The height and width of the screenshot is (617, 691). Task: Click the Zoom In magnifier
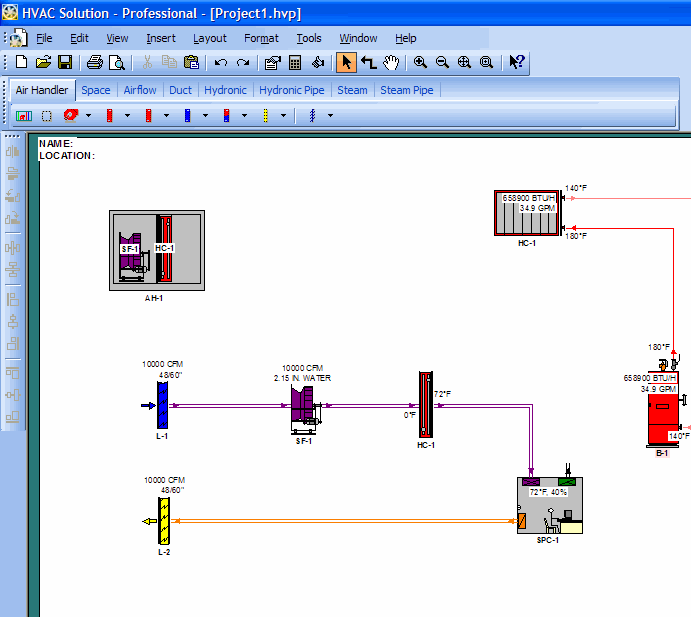[x=420, y=62]
